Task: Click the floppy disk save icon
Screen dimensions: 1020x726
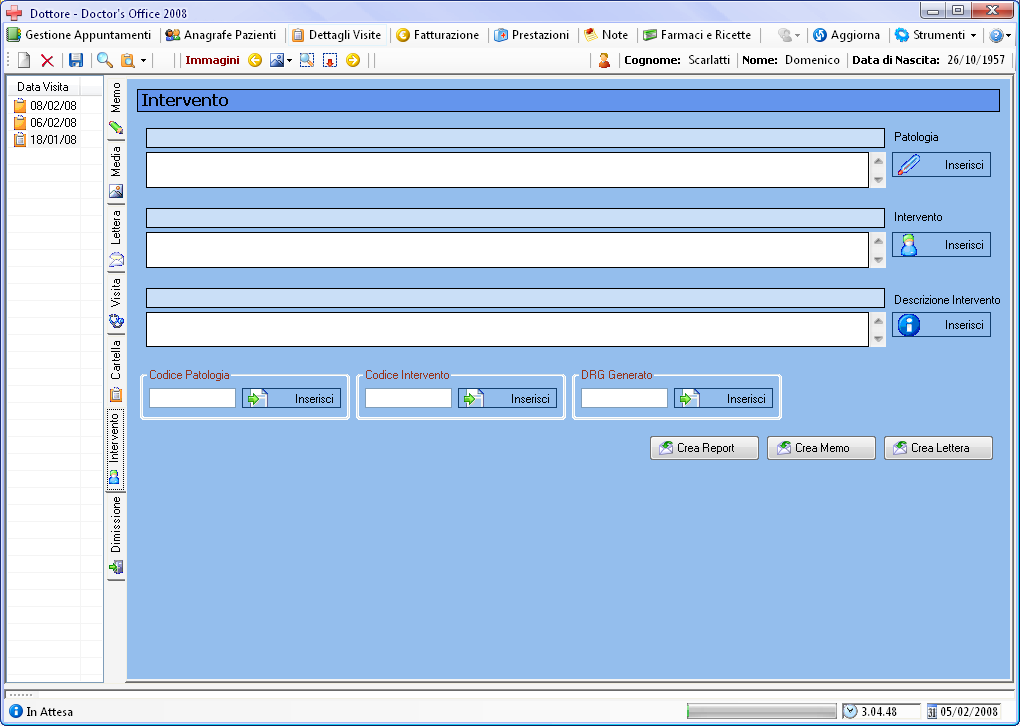Action: pyautogui.click(x=76, y=60)
